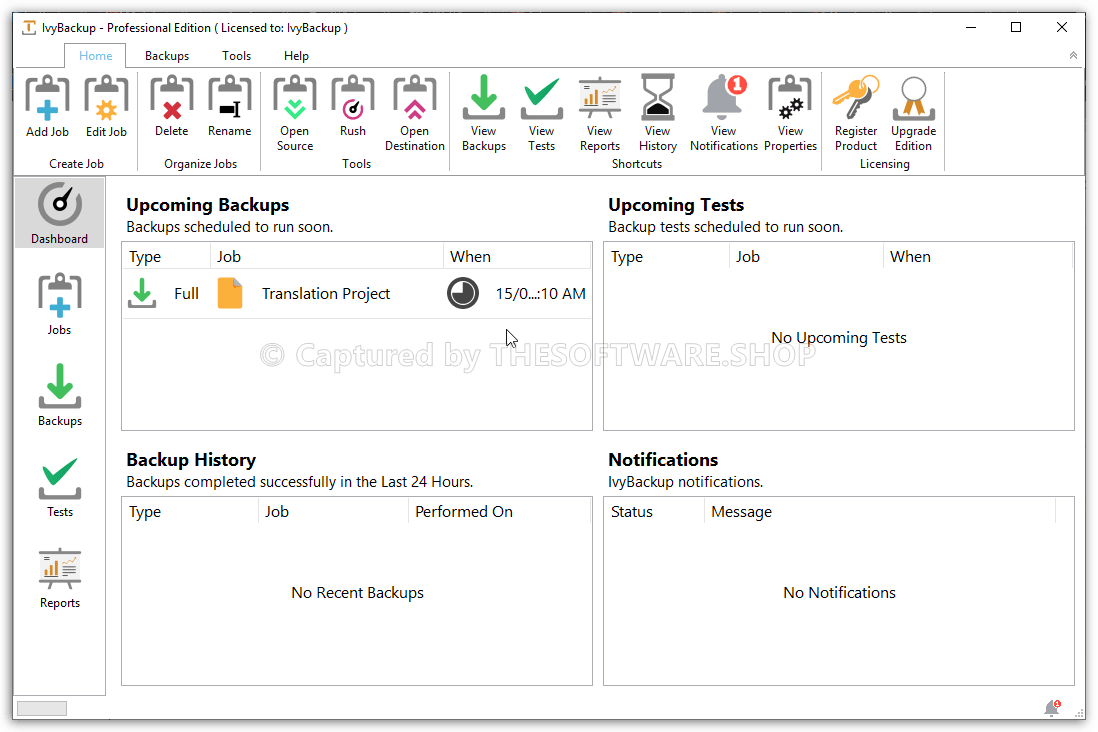Click the status bar notification bell
The image size is (1098, 732).
tap(1051, 708)
